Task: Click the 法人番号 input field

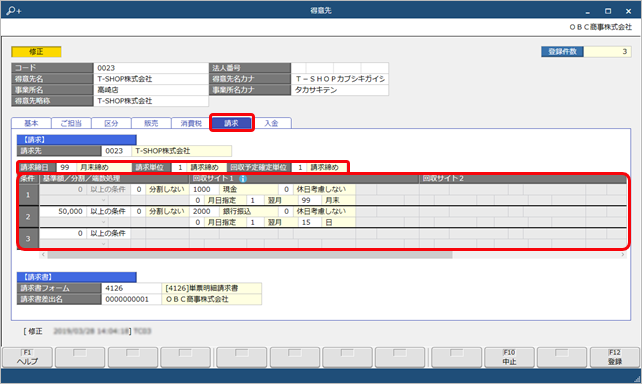Action: pyautogui.click(x=339, y=68)
